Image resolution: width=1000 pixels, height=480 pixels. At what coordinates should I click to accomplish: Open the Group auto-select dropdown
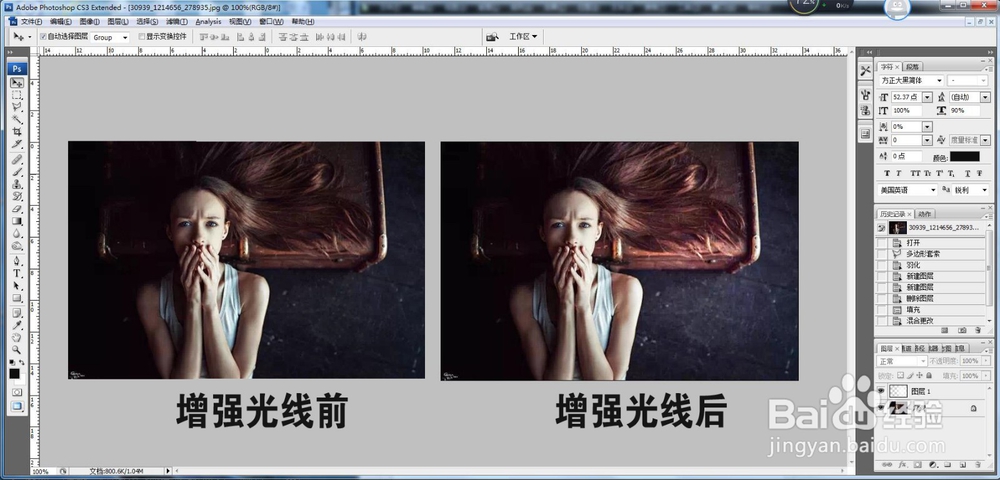(110, 38)
